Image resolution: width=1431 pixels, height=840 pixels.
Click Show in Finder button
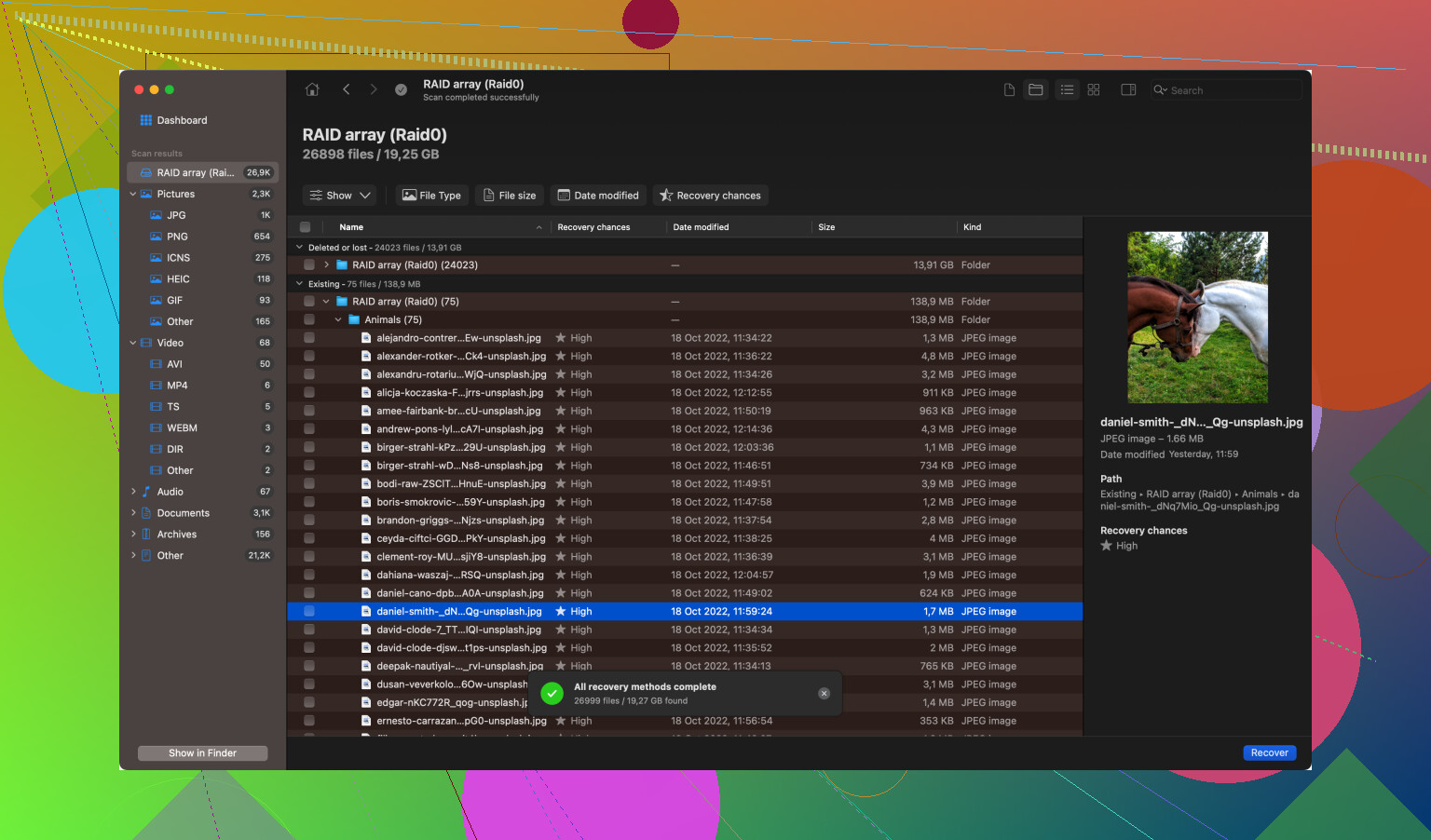202,753
